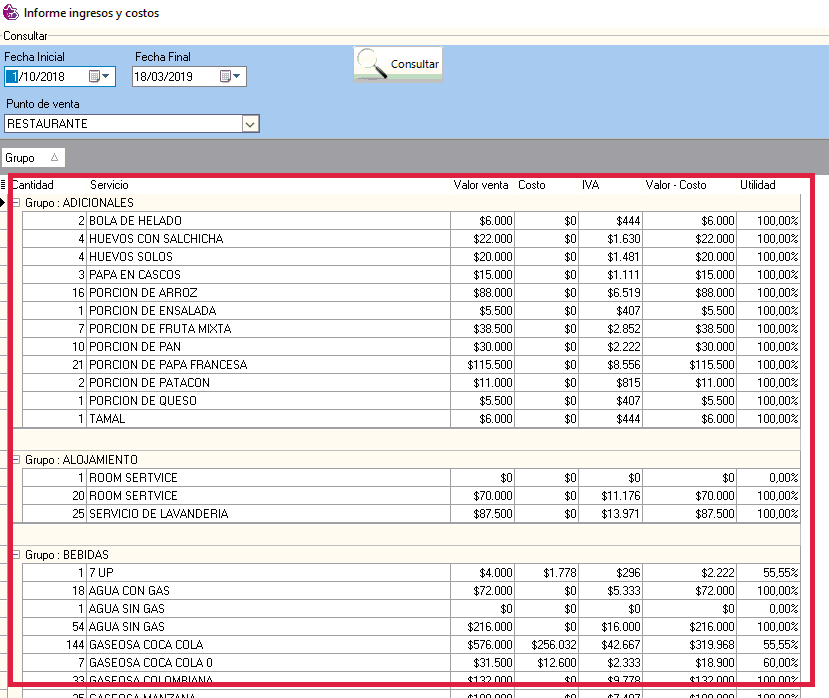Collapse the ADICIONALES group
Screen dimensions: 829x698
(16, 203)
